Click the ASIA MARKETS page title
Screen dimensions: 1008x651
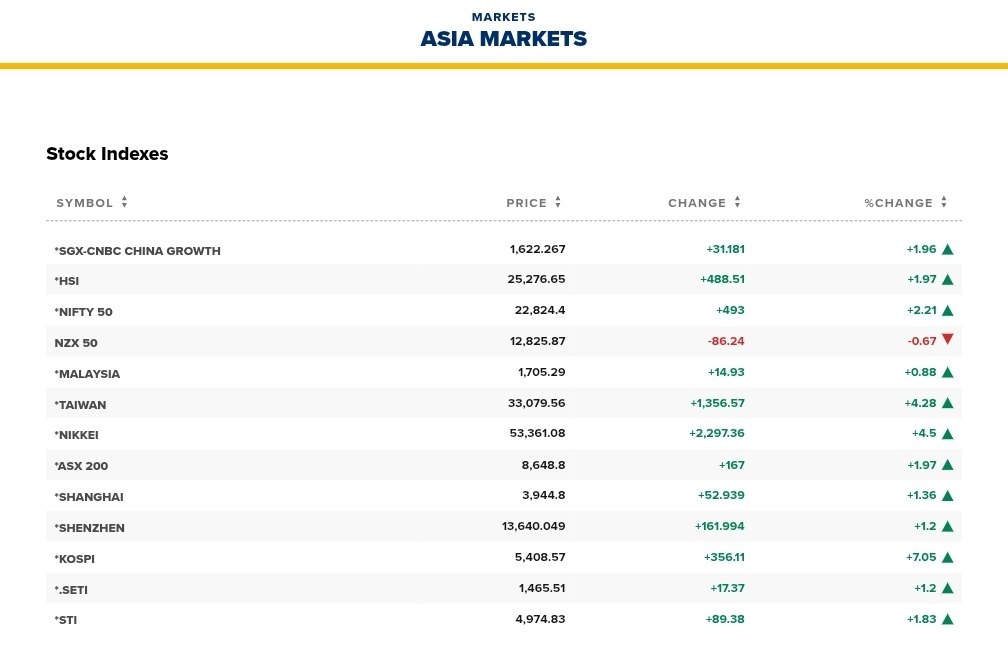tap(503, 39)
